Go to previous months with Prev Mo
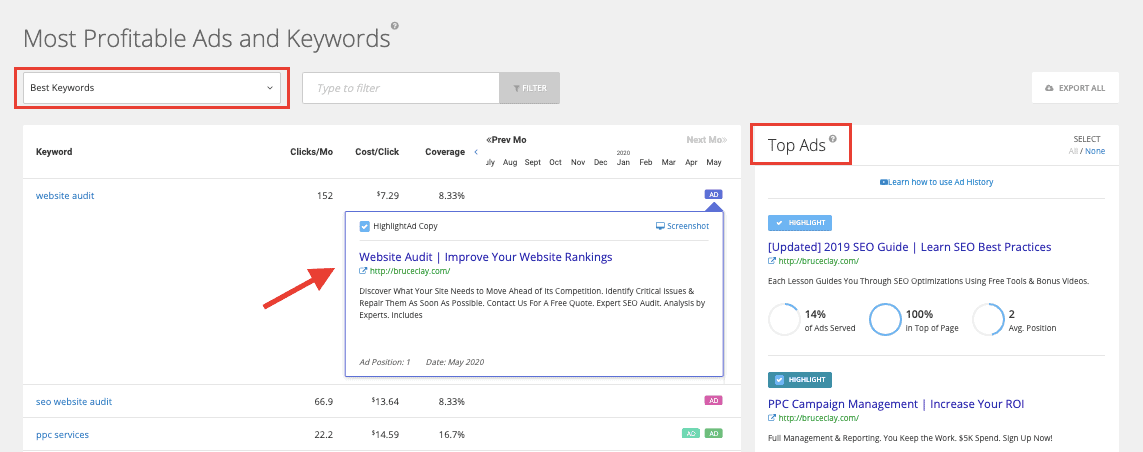 point(506,140)
